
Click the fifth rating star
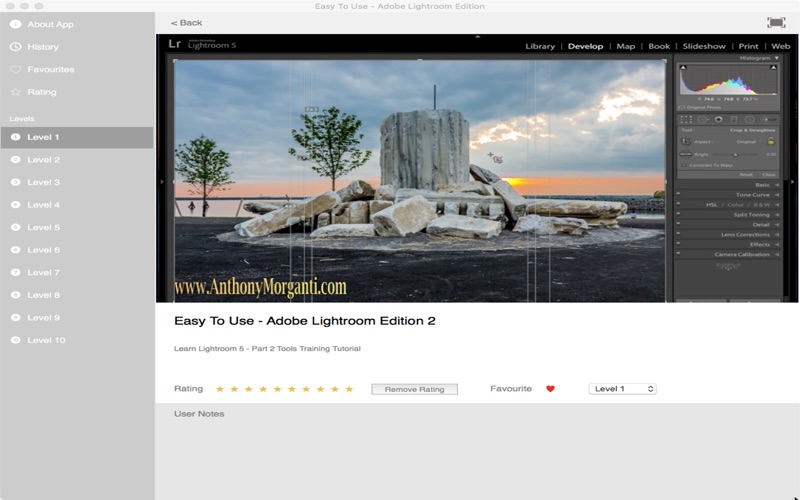(277, 389)
